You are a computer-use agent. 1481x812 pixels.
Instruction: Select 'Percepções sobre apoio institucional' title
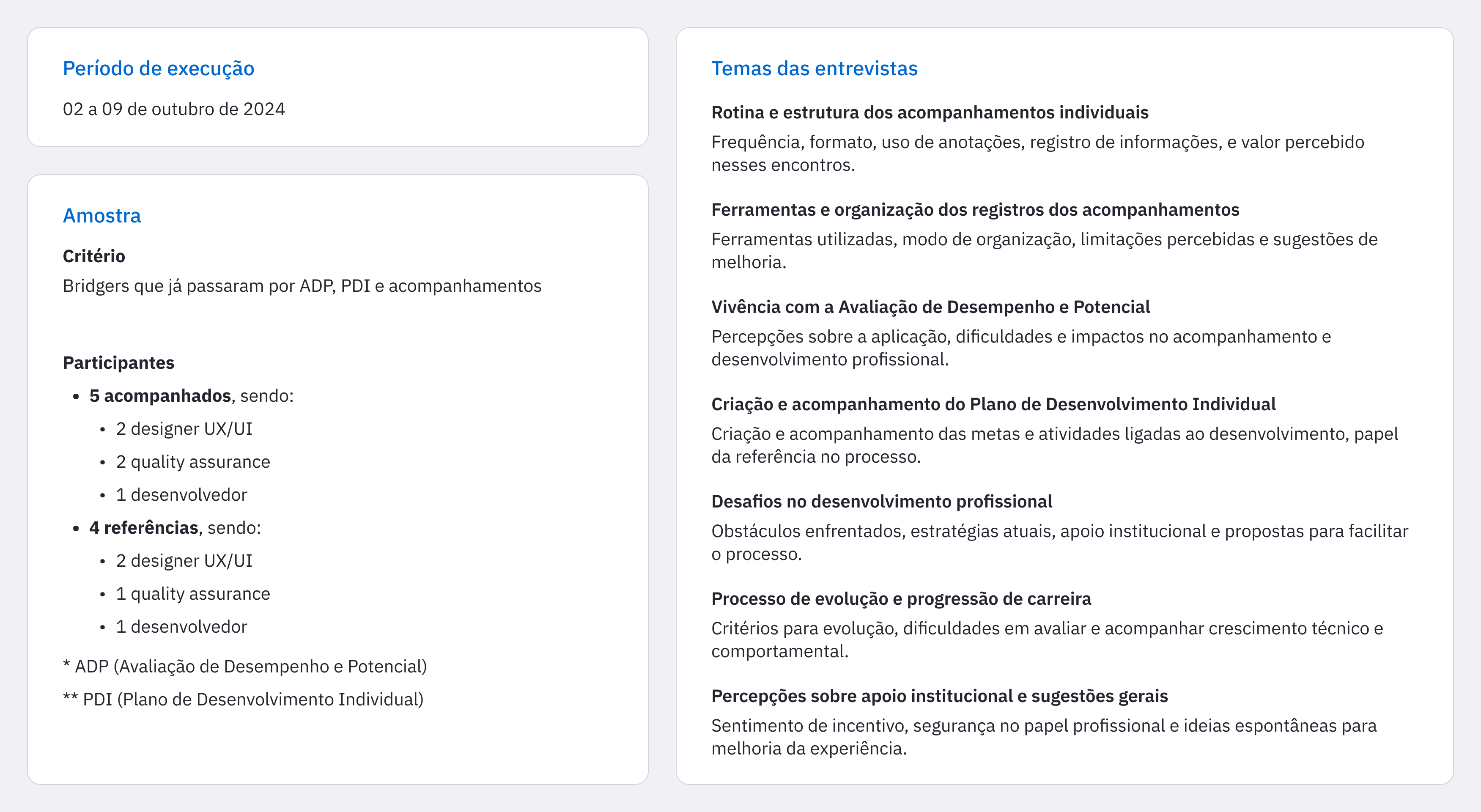[939, 696]
